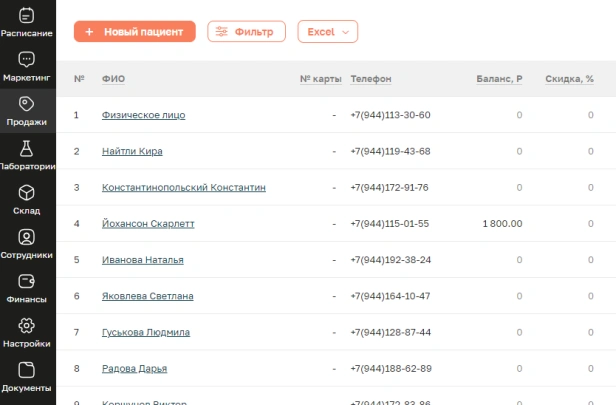
Task: Open the Физическое лицо record
Action: click(x=143, y=115)
